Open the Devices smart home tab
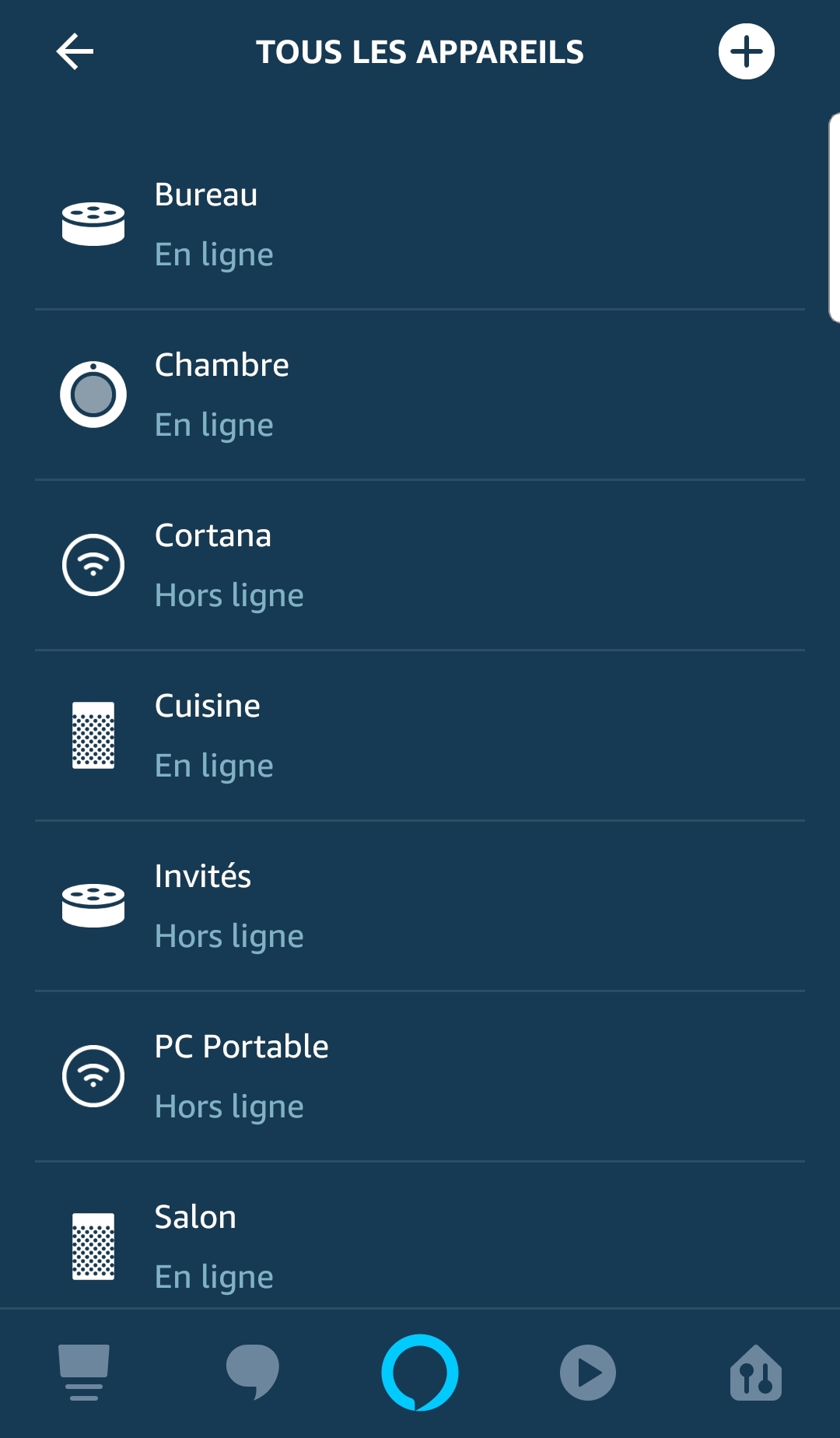 (x=756, y=1373)
